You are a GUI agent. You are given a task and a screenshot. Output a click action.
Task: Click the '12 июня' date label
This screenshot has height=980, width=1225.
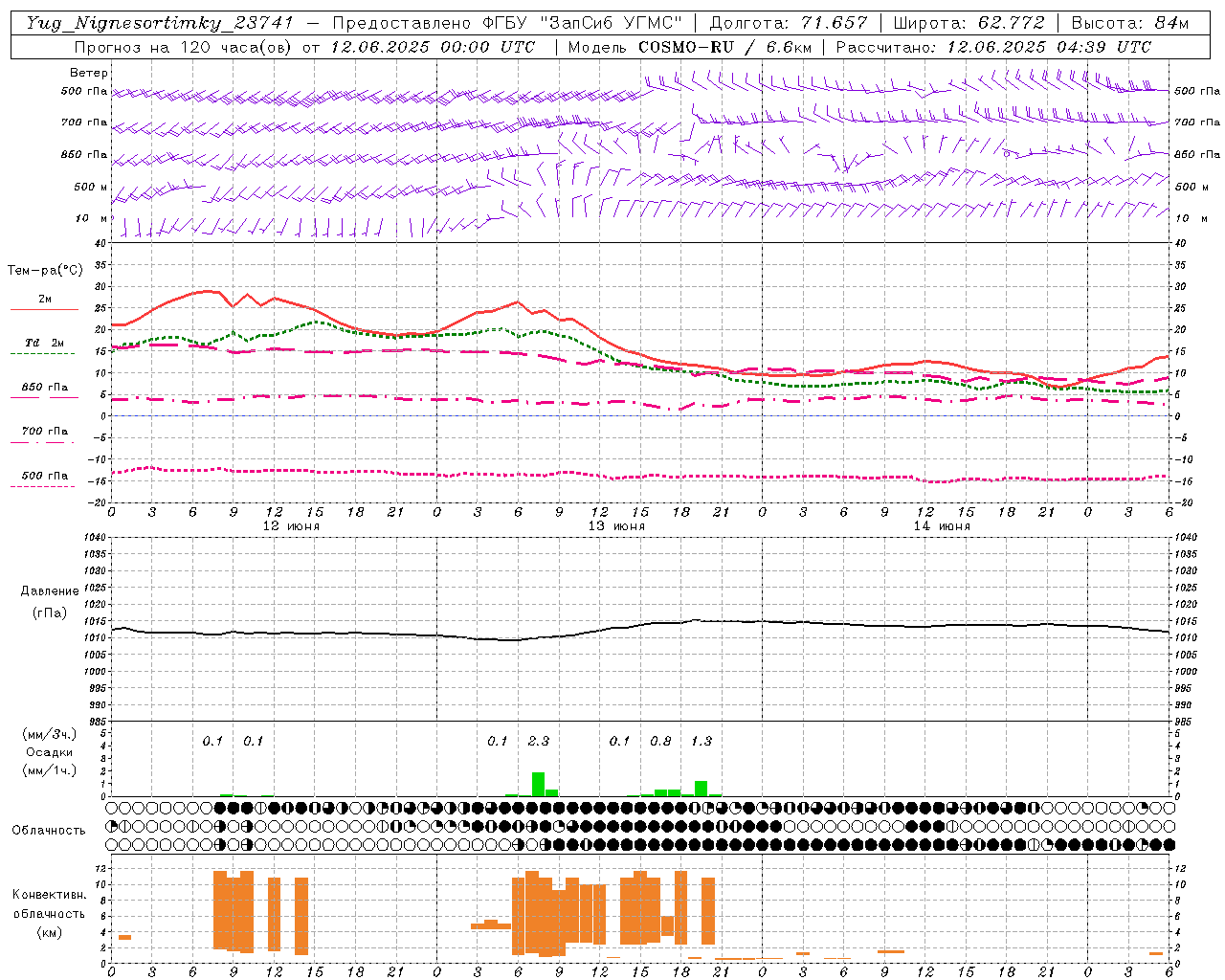pos(291,526)
